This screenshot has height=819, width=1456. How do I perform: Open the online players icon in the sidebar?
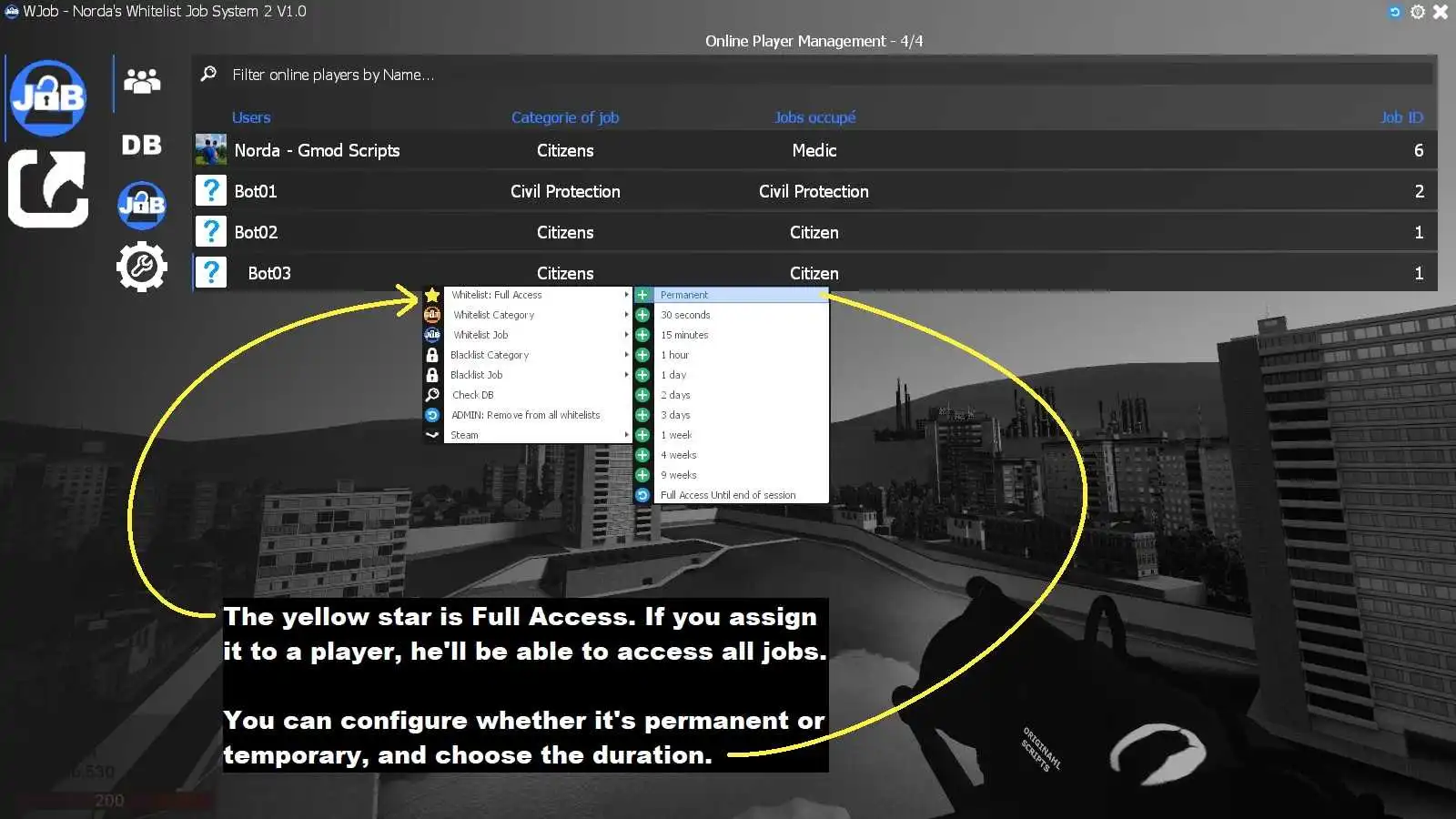pyautogui.click(x=141, y=82)
